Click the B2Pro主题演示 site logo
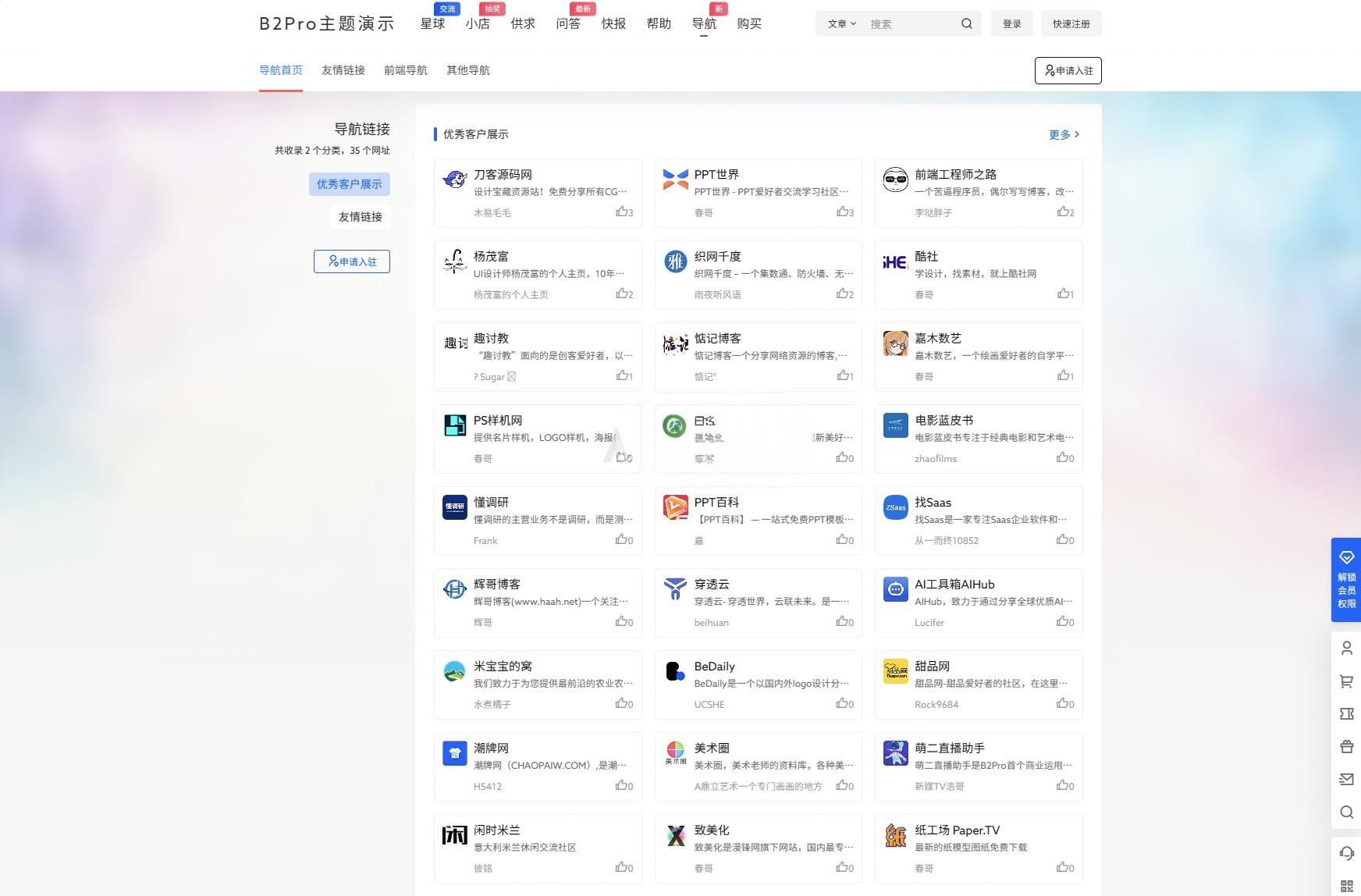 [x=327, y=24]
